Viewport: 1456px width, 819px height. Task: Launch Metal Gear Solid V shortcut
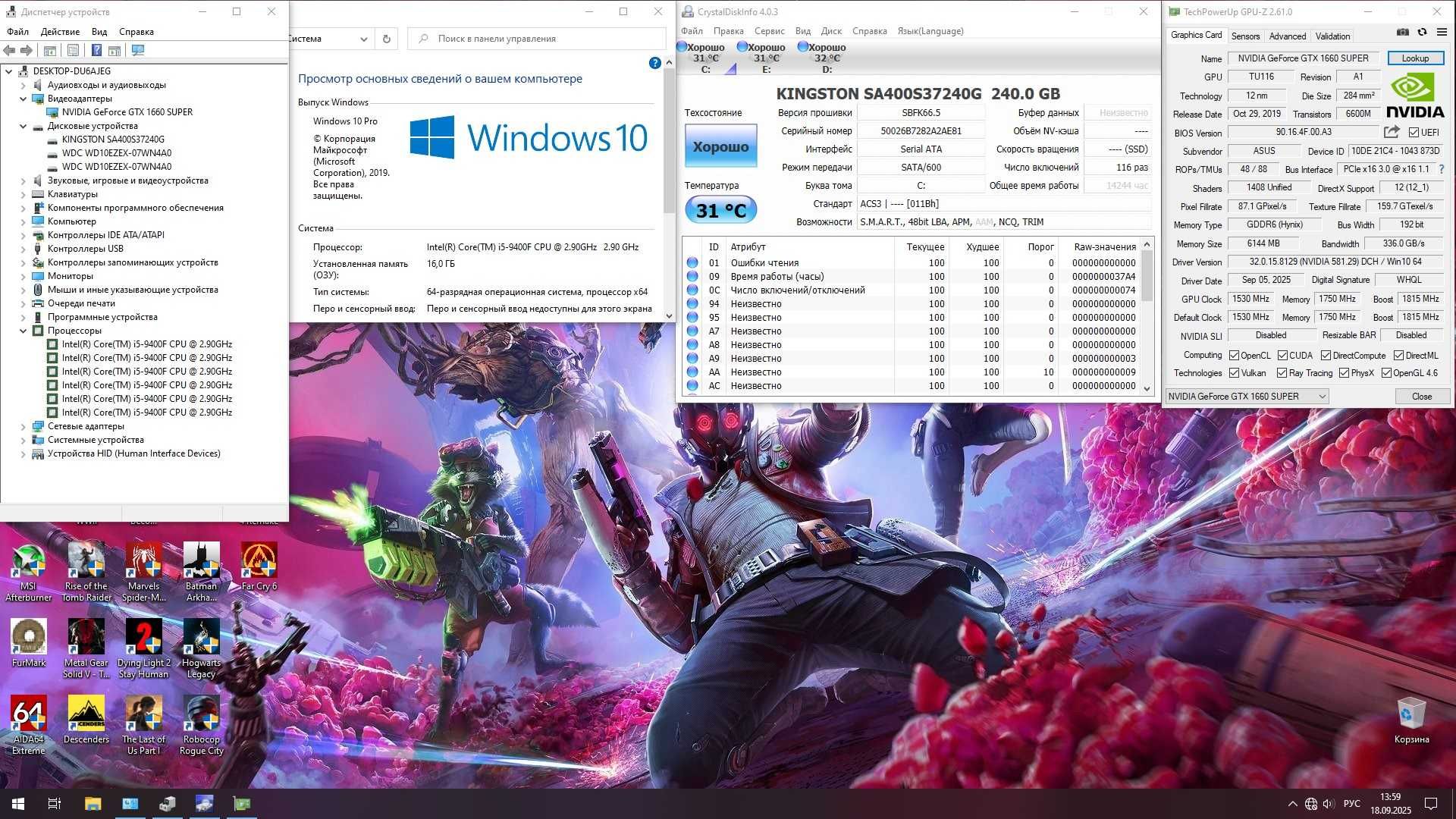(x=86, y=648)
